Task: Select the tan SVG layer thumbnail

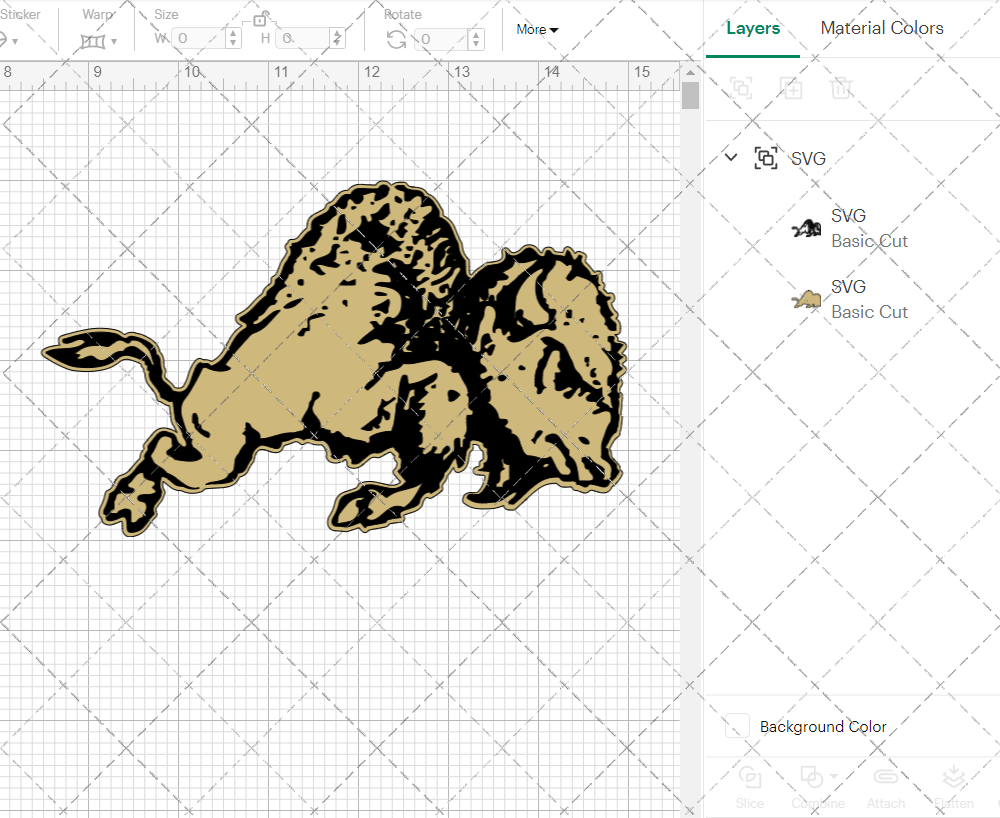Action: (806, 299)
